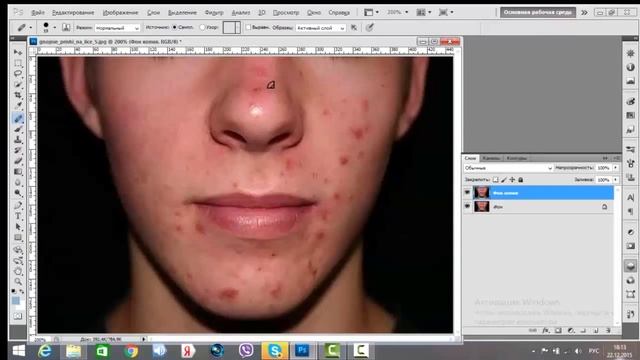Viewport: 640px width, 360px height.
Task: Select the Eraser tool
Action: click(18, 161)
